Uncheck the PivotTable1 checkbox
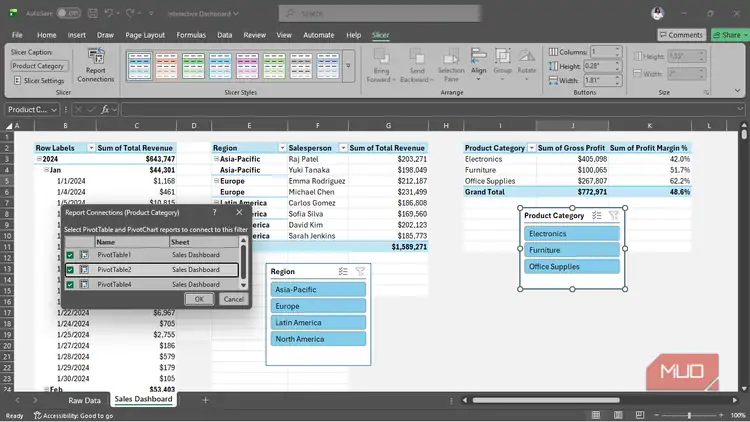 [x=70, y=255]
